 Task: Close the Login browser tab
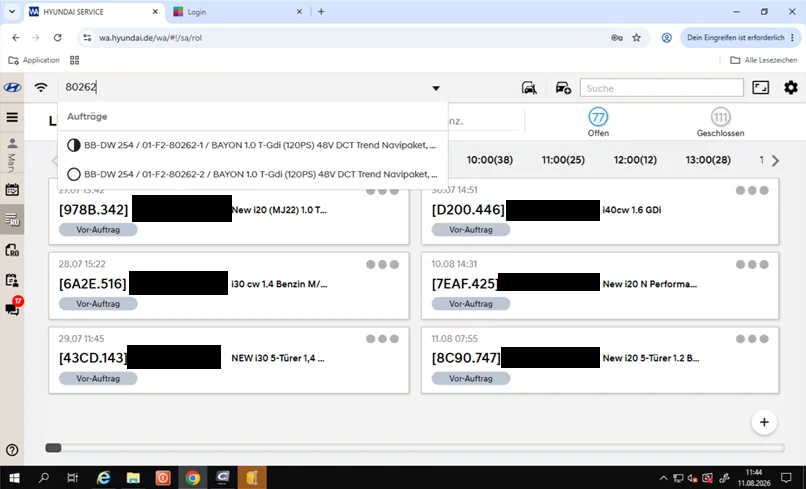click(299, 12)
